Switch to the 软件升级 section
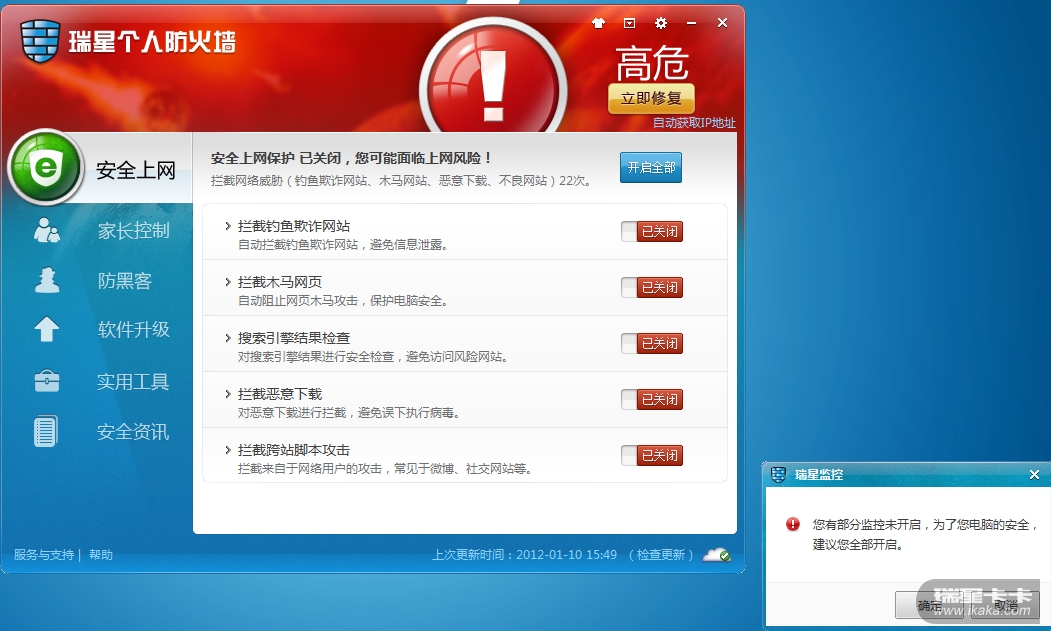The image size is (1051, 631). pyautogui.click(x=133, y=329)
